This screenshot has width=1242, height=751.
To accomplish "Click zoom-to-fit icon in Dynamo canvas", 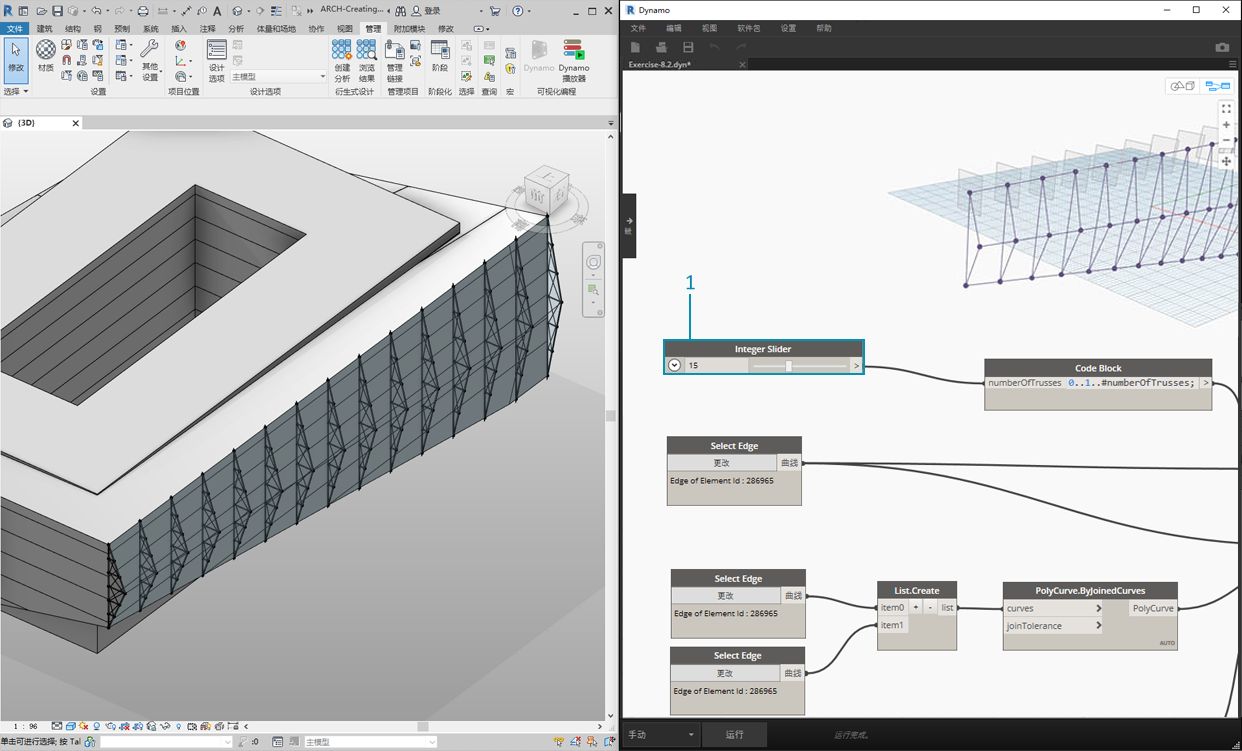I will pyautogui.click(x=1226, y=109).
